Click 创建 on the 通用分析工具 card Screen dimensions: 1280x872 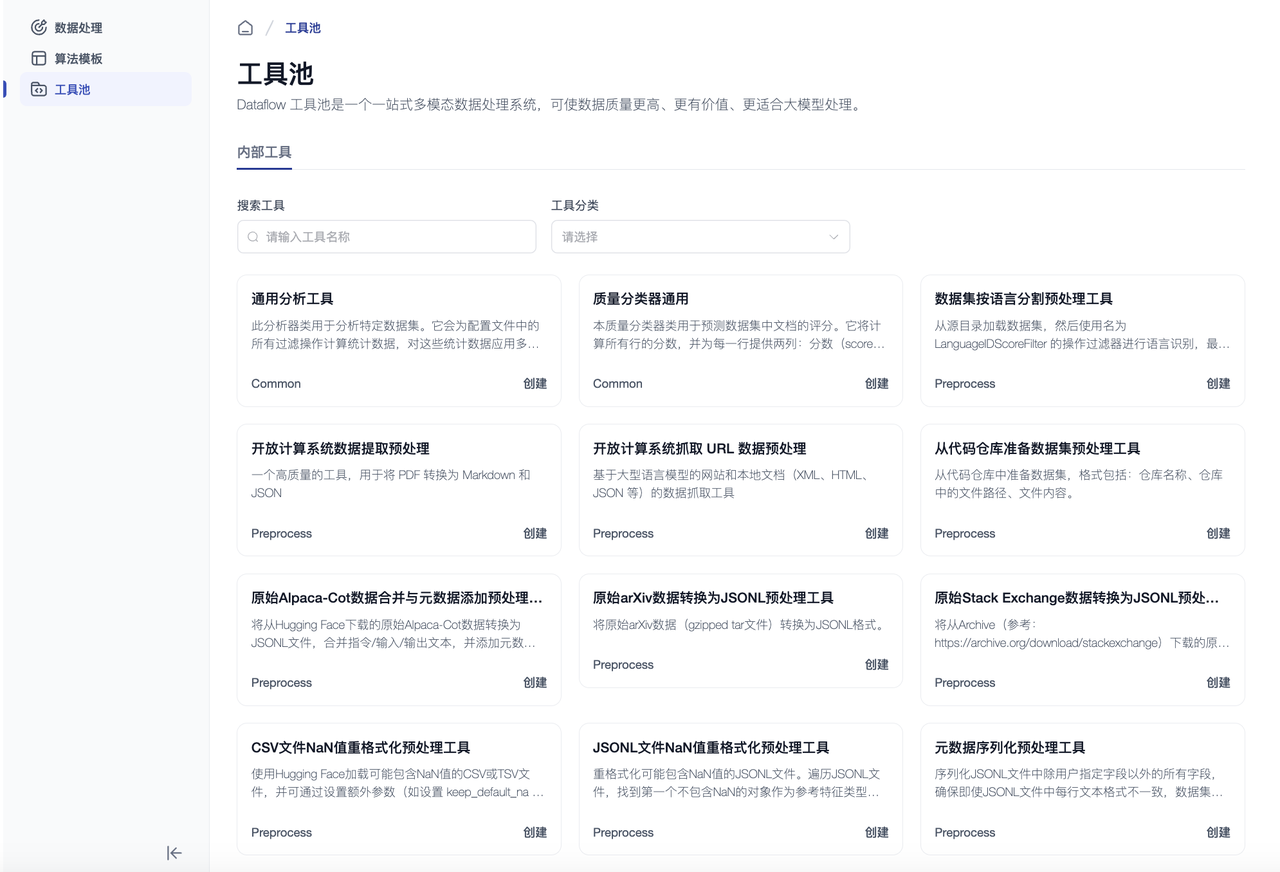pos(535,383)
